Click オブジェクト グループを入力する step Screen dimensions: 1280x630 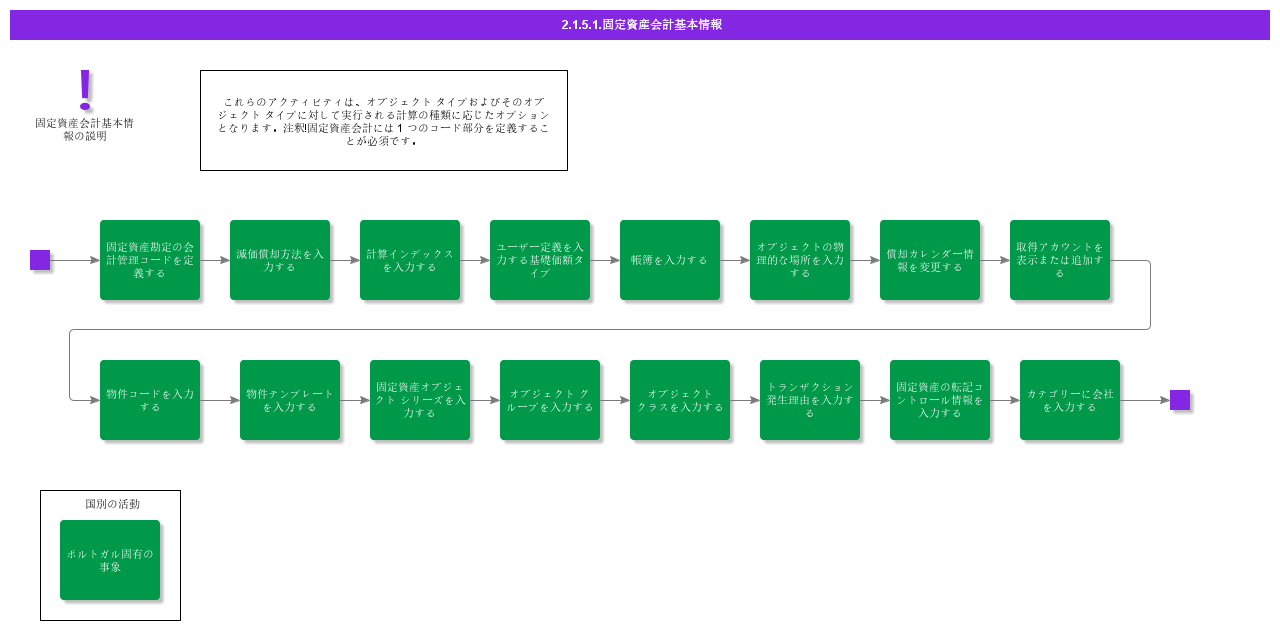pyautogui.click(x=550, y=400)
